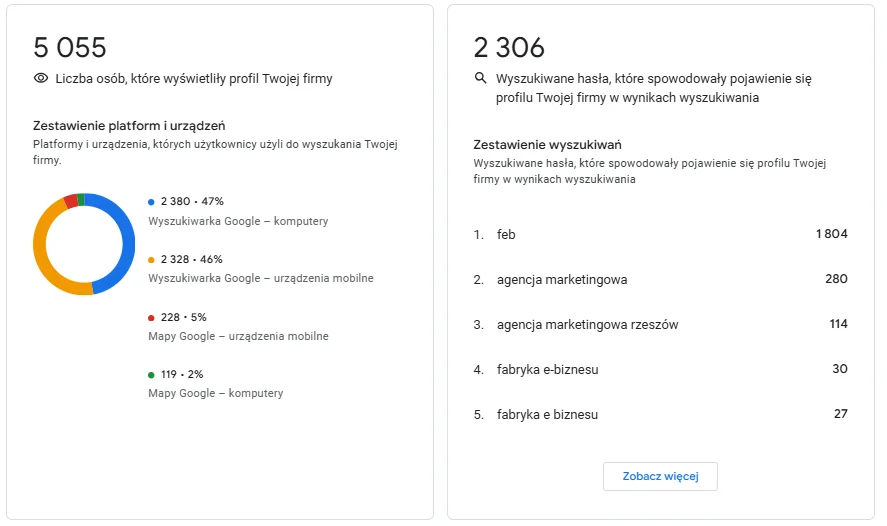Click the red legend dot for mobile maps

pos(151,318)
